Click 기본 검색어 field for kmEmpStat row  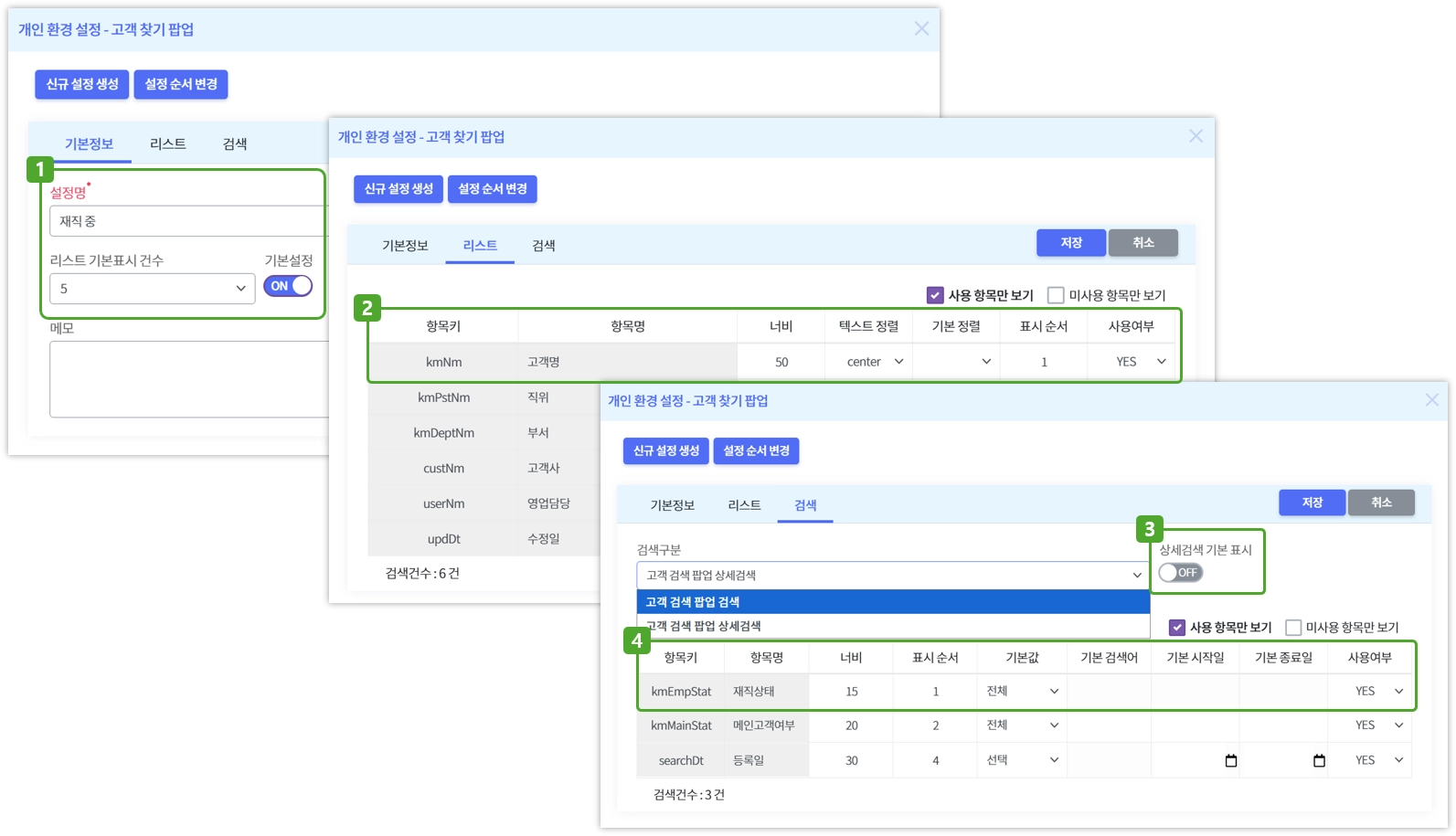click(1109, 692)
